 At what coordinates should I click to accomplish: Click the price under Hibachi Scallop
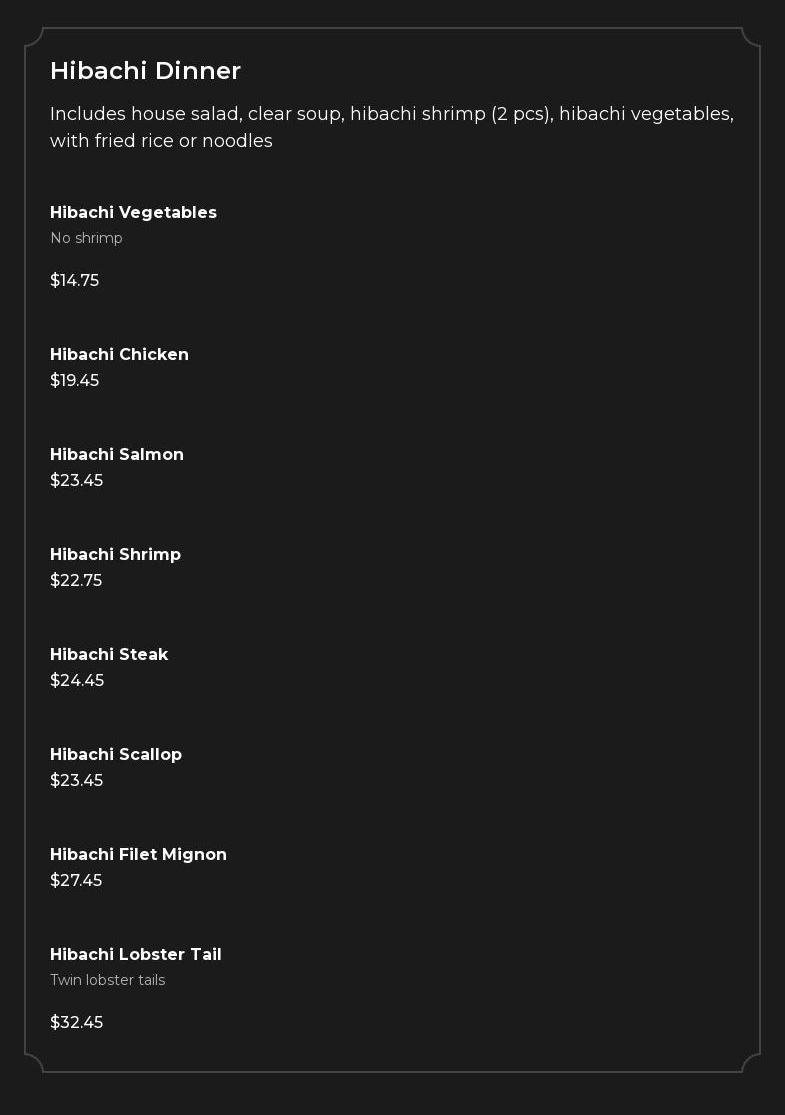click(76, 780)
